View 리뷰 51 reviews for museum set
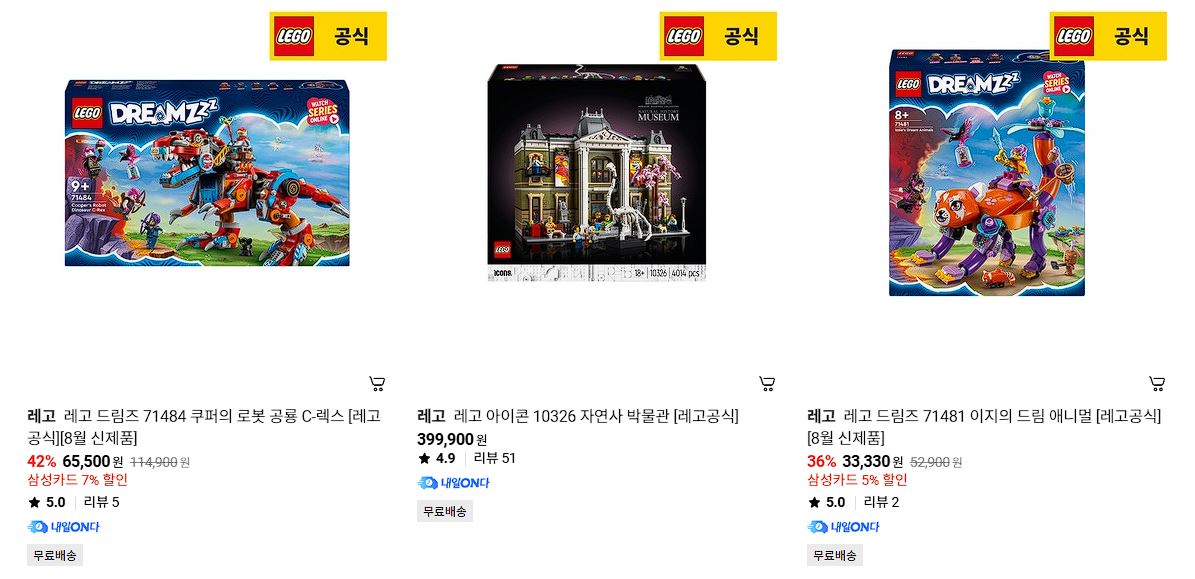 495,458
